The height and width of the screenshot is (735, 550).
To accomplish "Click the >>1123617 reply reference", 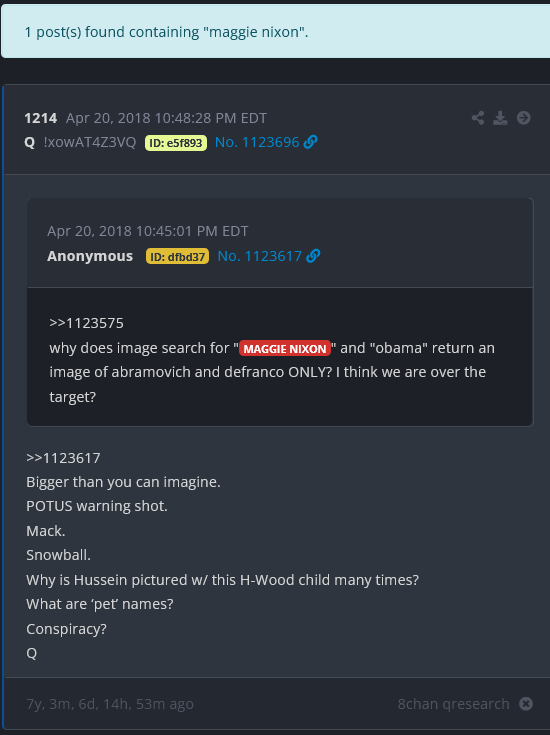I will pyautogui.click(x=63, y=458).
